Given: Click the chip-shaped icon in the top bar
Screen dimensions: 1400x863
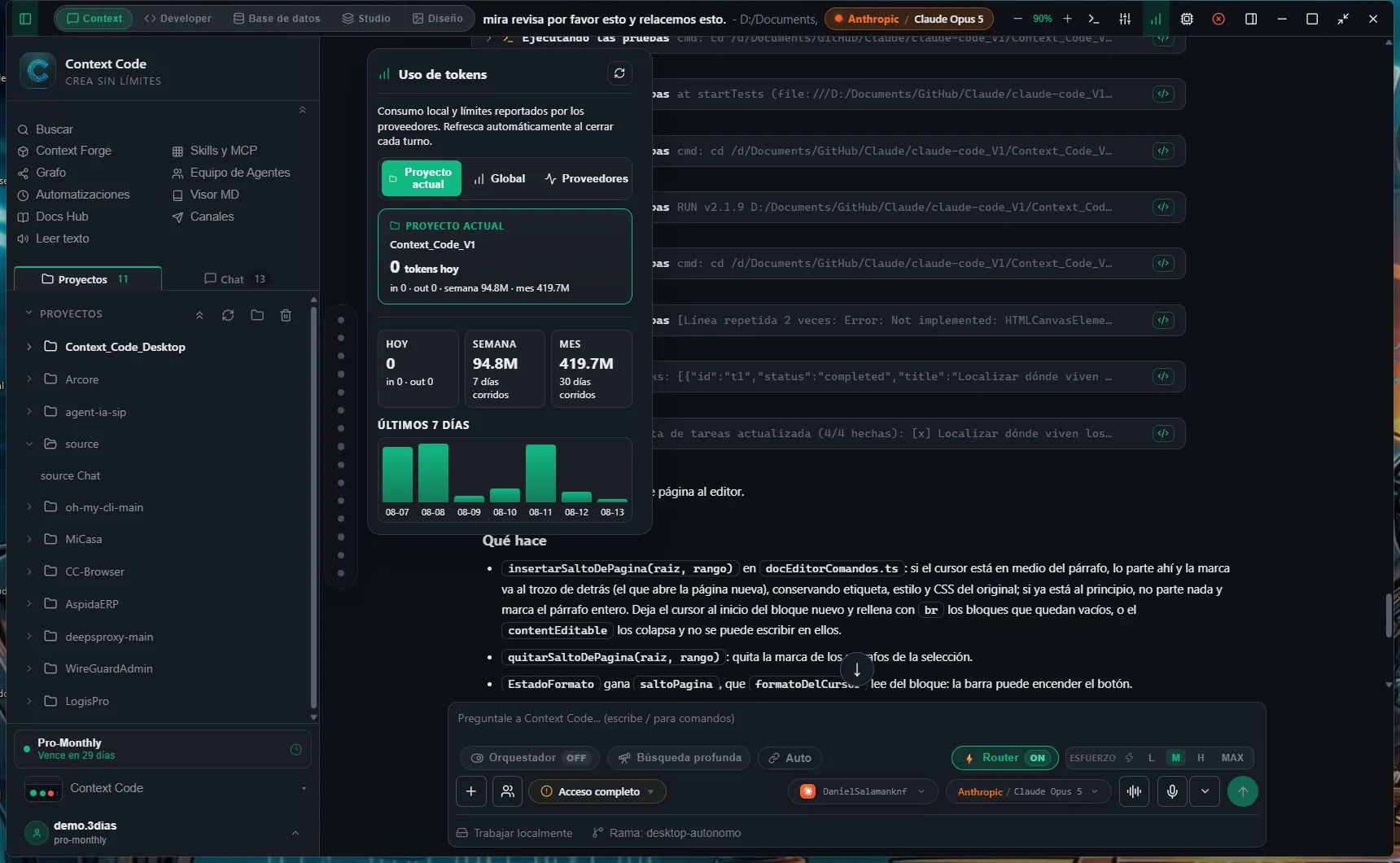Looking at the screenshot, I should click(1187, 19).
